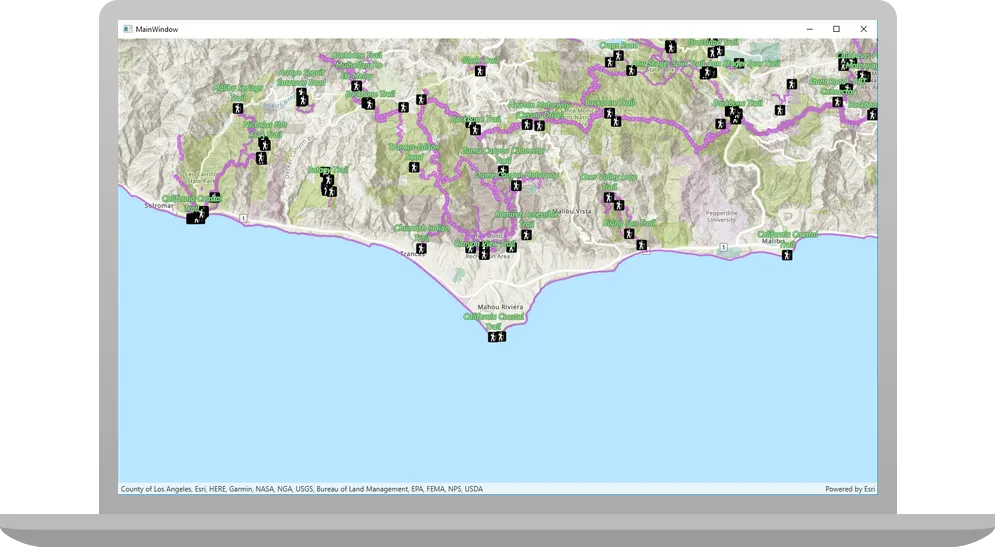Click the Malibu Springs Trail hiker marker
995x547 pixels.
(238, 109)
